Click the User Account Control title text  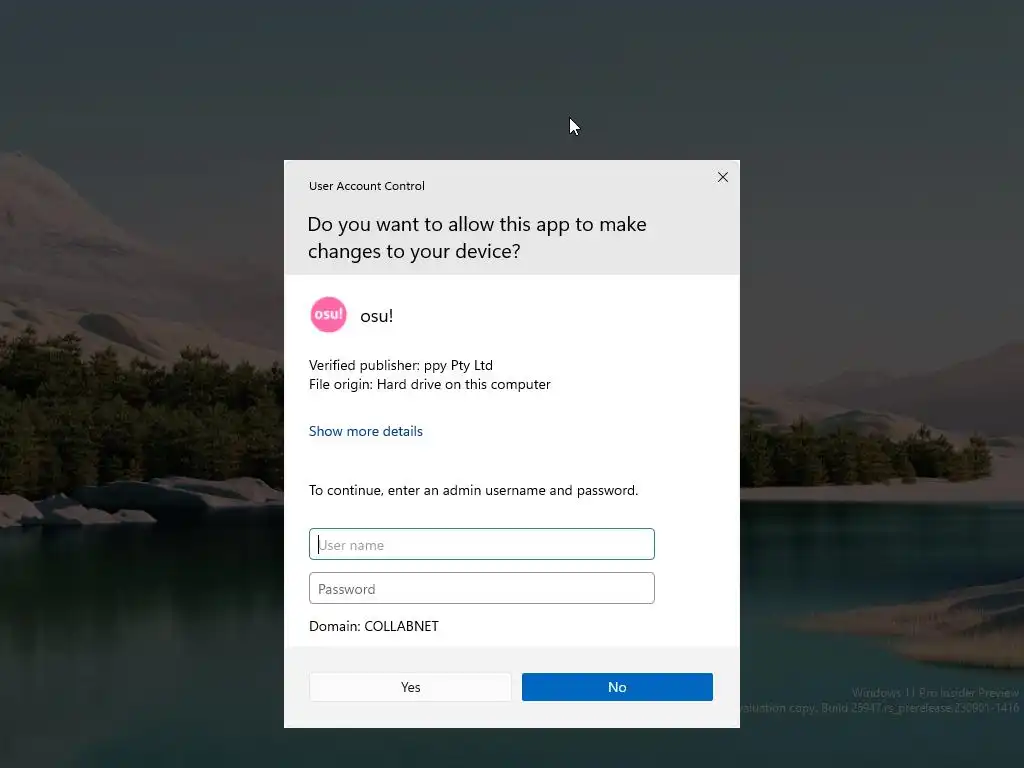pos(366,186)
